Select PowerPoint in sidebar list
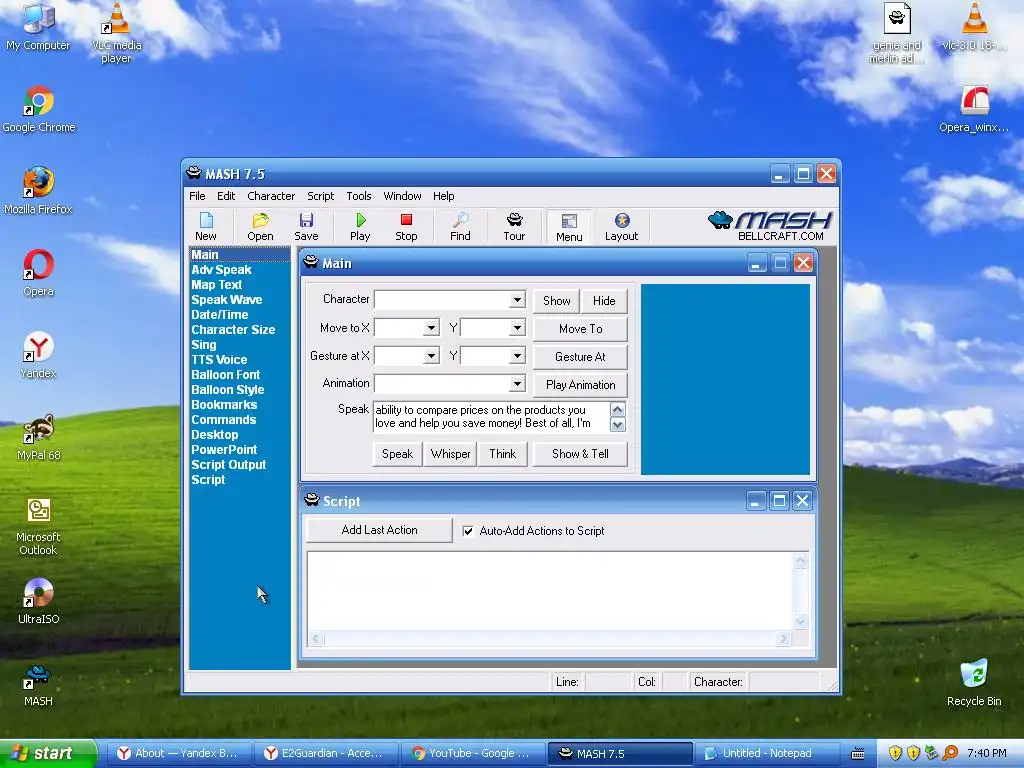1024x768 pixels. pos(224,450)
